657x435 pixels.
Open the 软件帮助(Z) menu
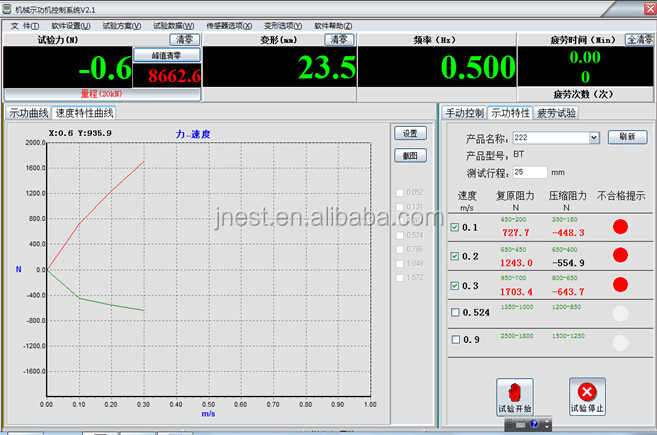[333, 26]
